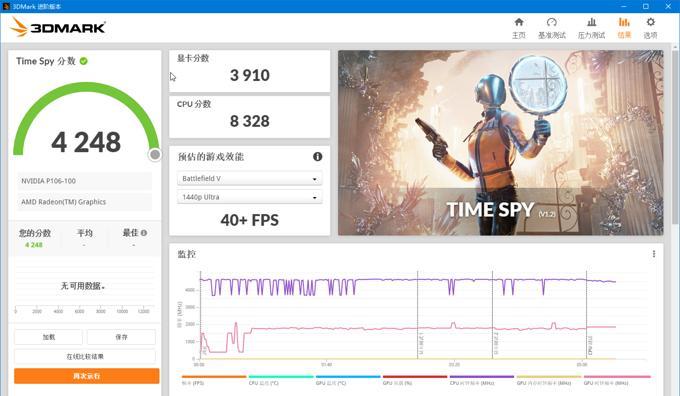The width and height of the screenshot is (680, 396).
Task: Click green validation check beside Time Spy score
Action: [84, 61]
